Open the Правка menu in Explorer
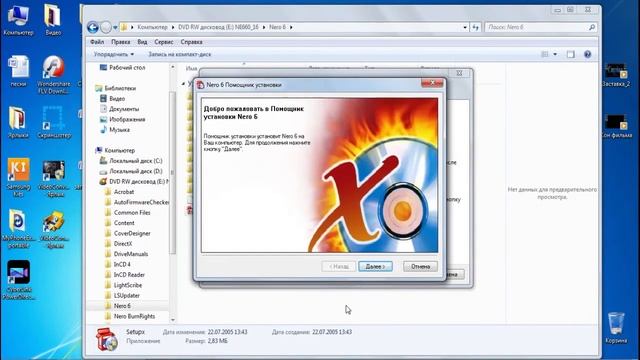Screen dimensions: 640x360 pyautogui.click(x=120, y=42)
